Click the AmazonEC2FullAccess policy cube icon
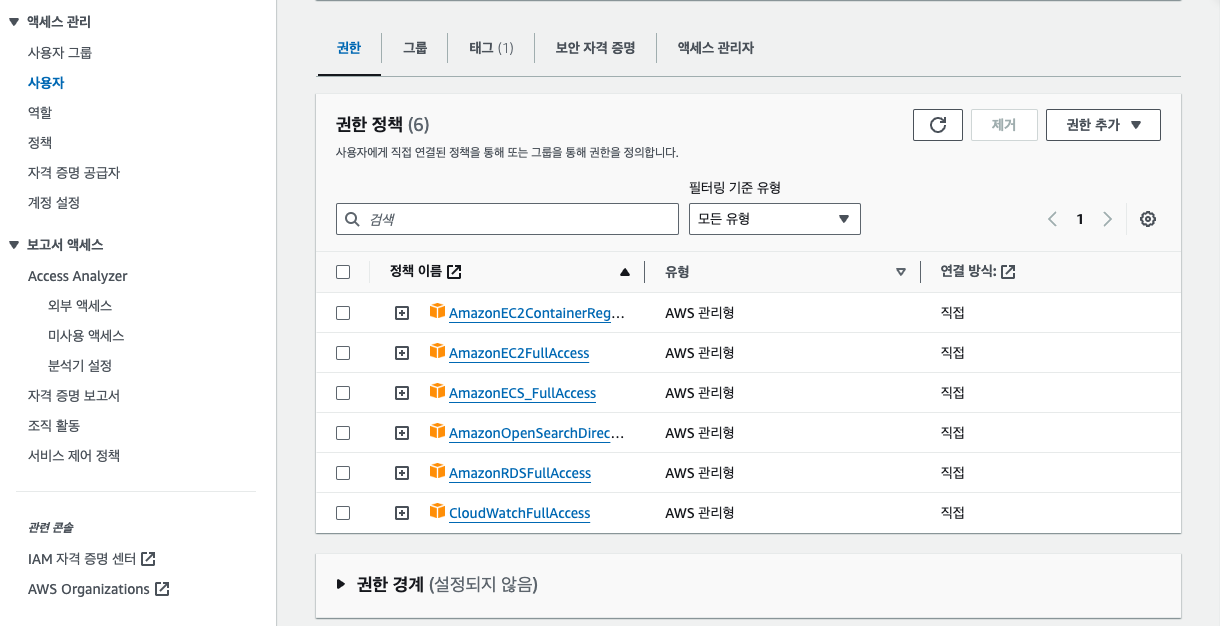The height and width of the screenshot is (626, 1220). tap(437, 351)
